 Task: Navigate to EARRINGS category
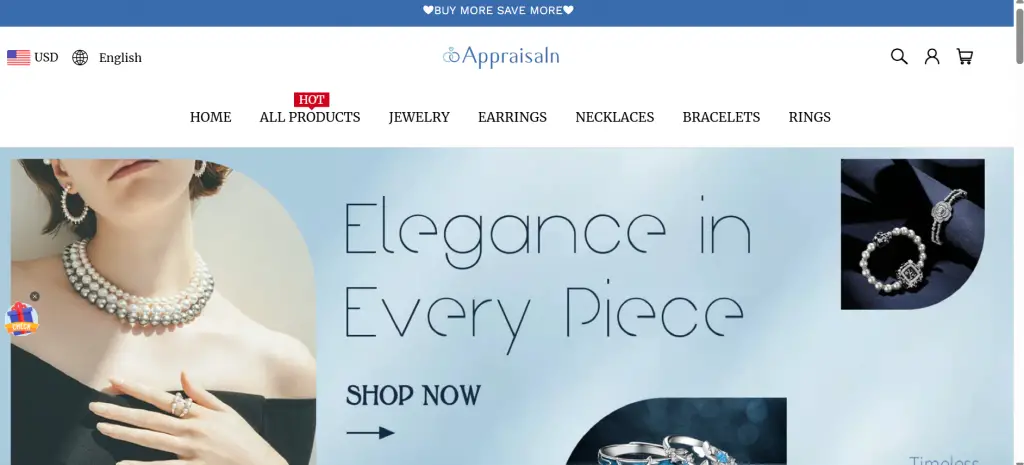(513, 117)
